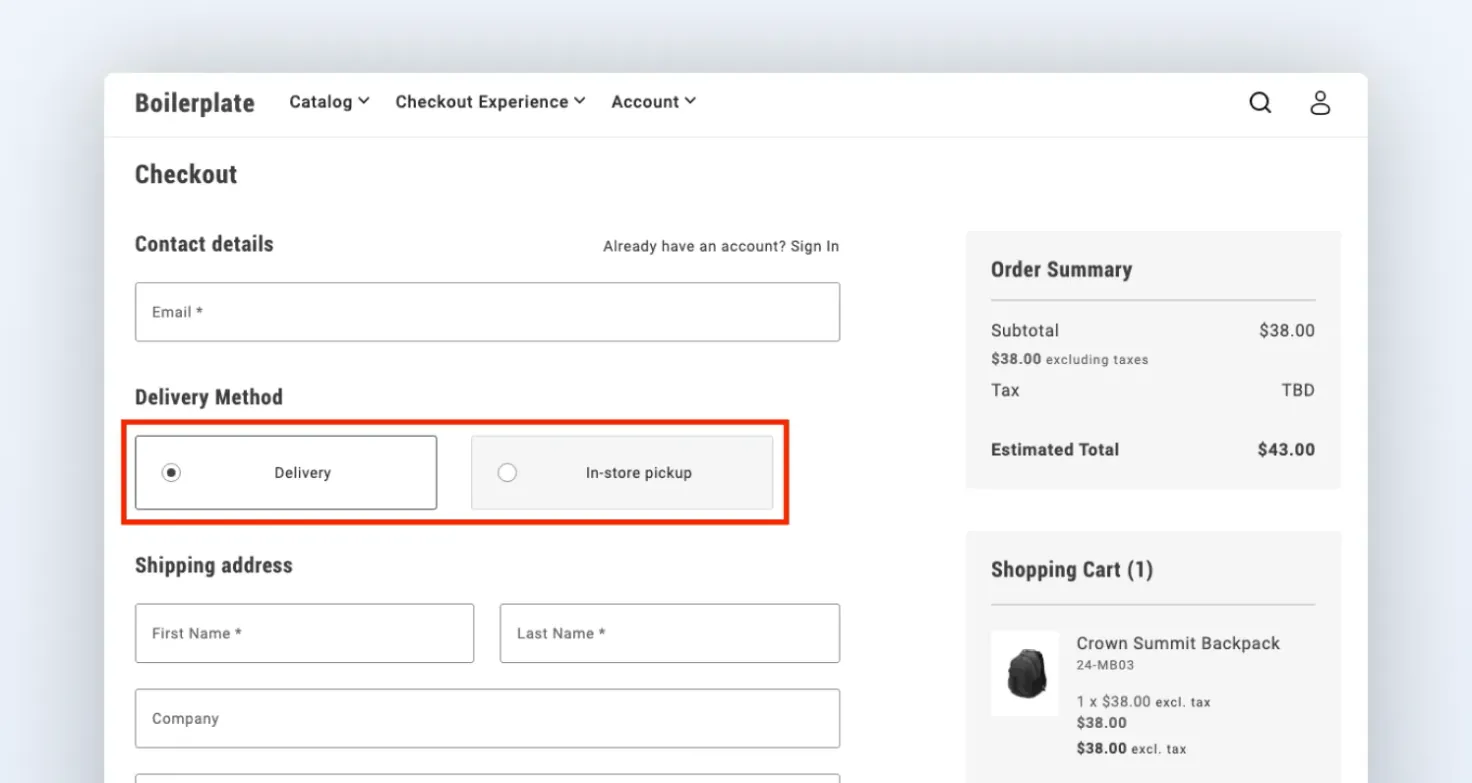
Task: Open the Catalog menu
Action: [x=329, y=101]
